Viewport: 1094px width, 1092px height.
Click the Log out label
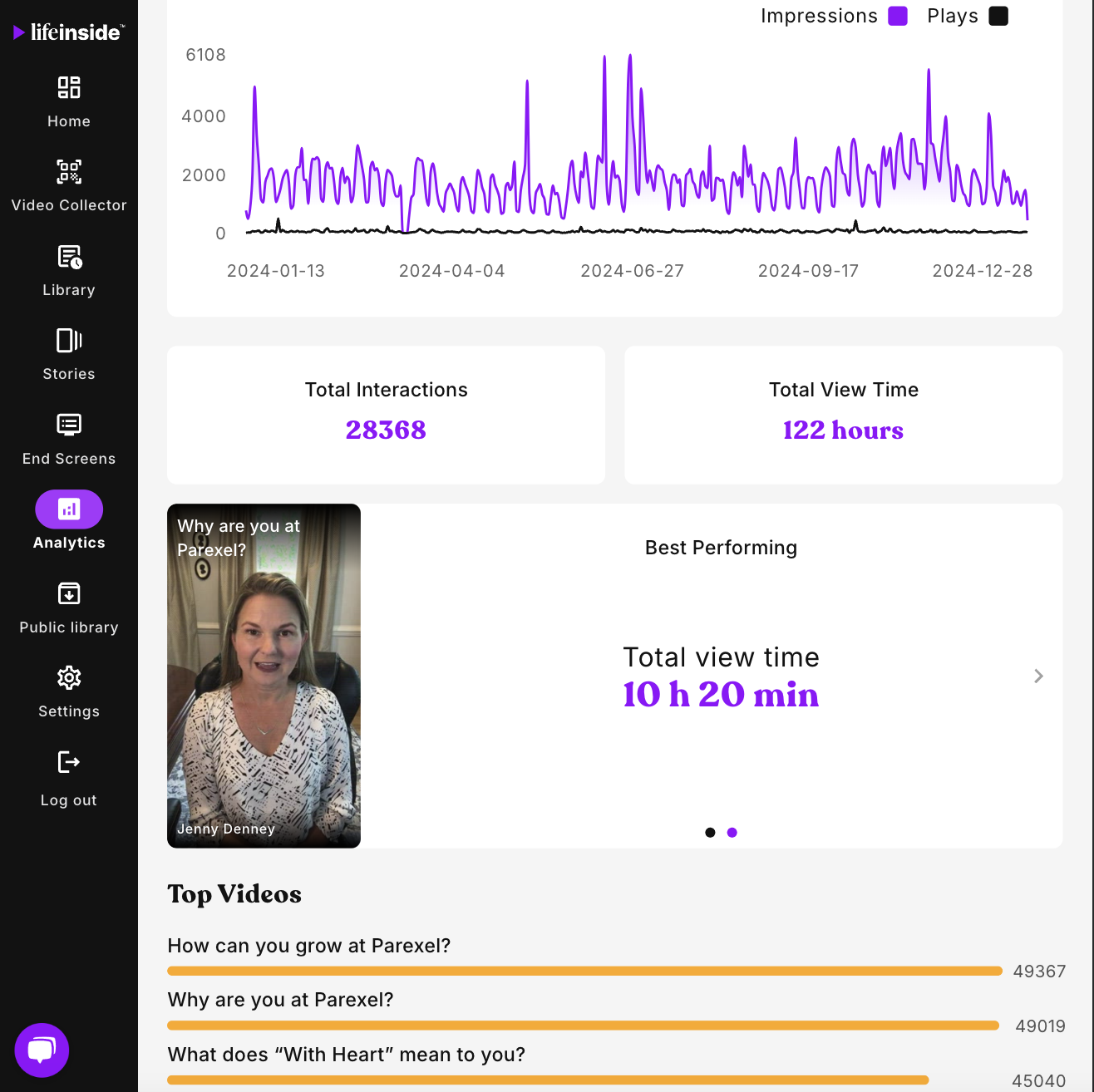tap(69, 800)
